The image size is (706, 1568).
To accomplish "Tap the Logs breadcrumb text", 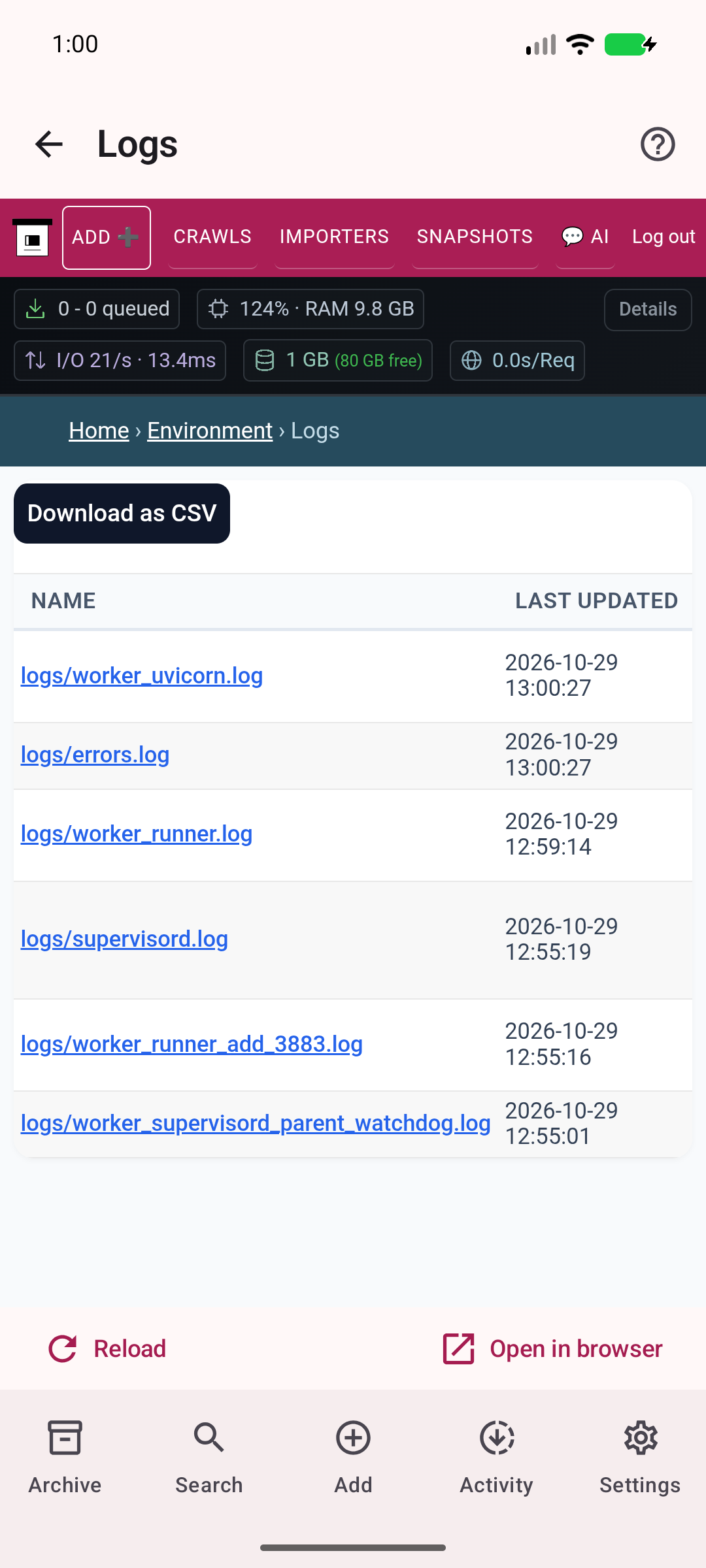I will coord(315,431).
